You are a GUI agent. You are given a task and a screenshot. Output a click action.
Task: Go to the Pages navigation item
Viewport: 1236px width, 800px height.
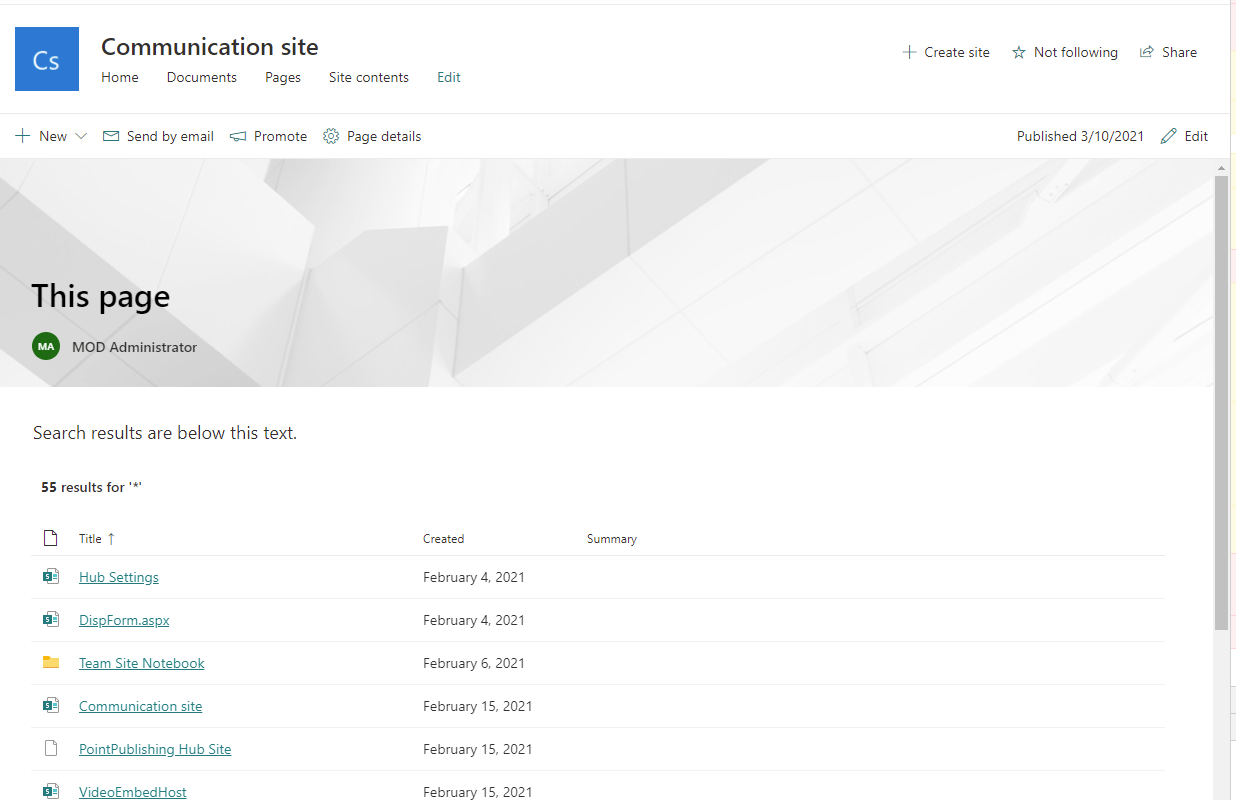pos(283,77)
